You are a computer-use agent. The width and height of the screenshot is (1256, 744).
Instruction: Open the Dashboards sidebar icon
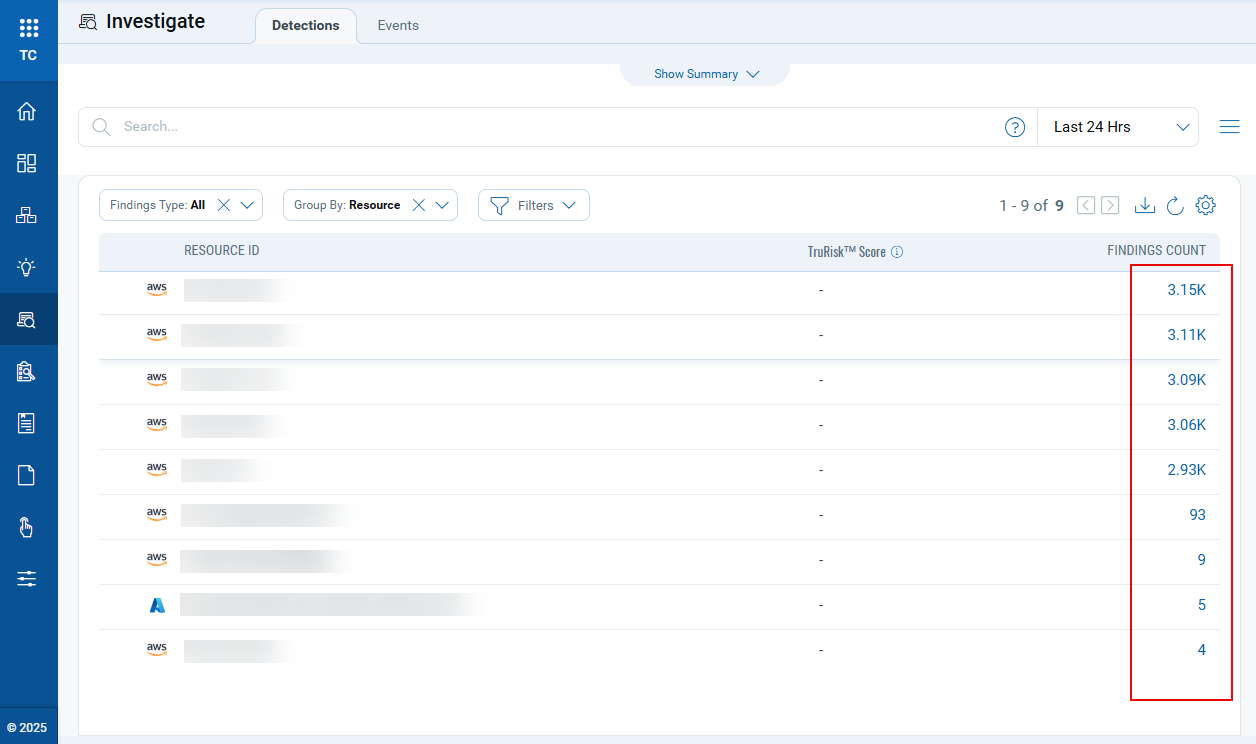(28, 162)
